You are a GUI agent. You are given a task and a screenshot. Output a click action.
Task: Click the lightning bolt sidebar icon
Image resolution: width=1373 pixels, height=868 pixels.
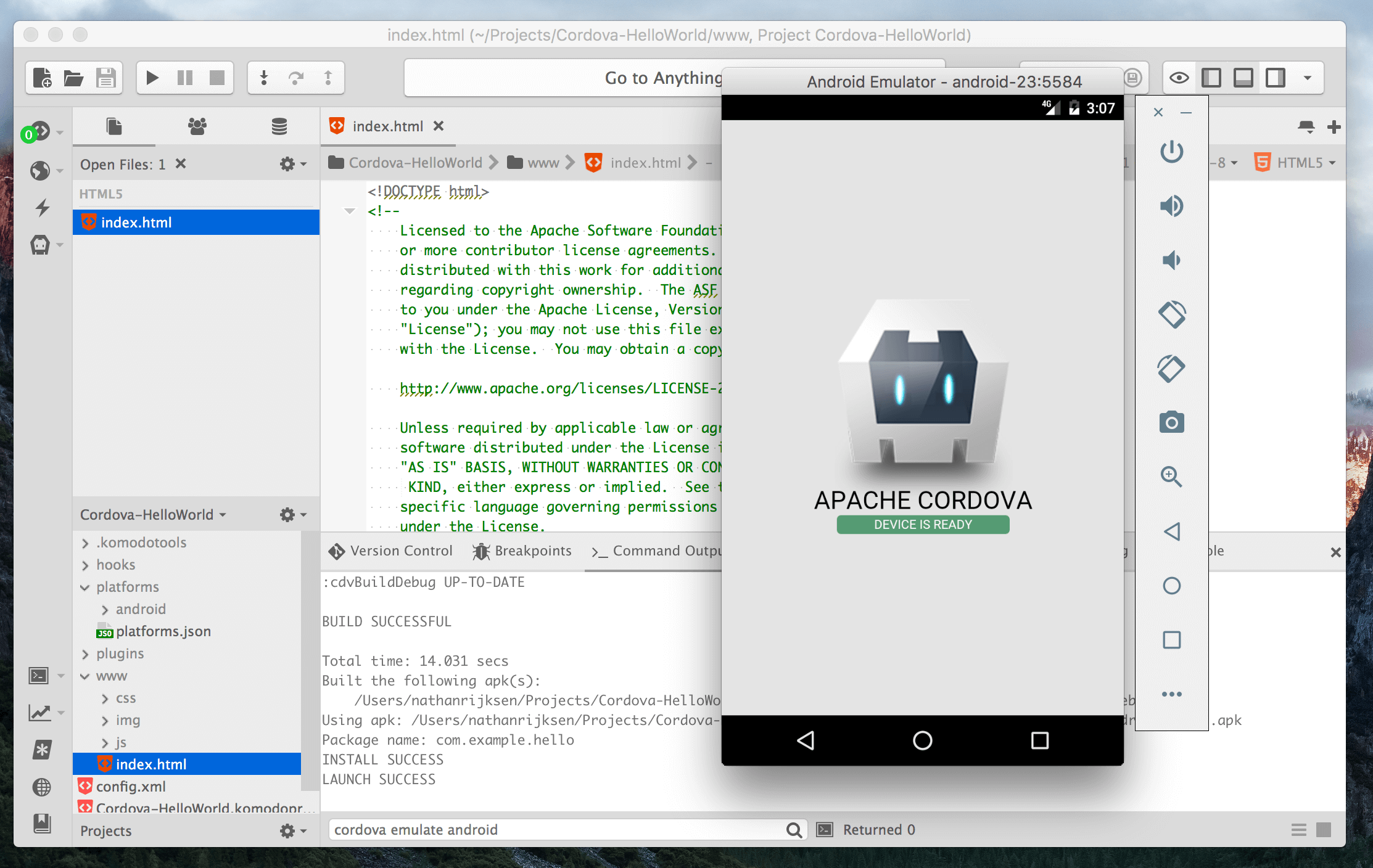pyautogui.click(x=42, y=207)
